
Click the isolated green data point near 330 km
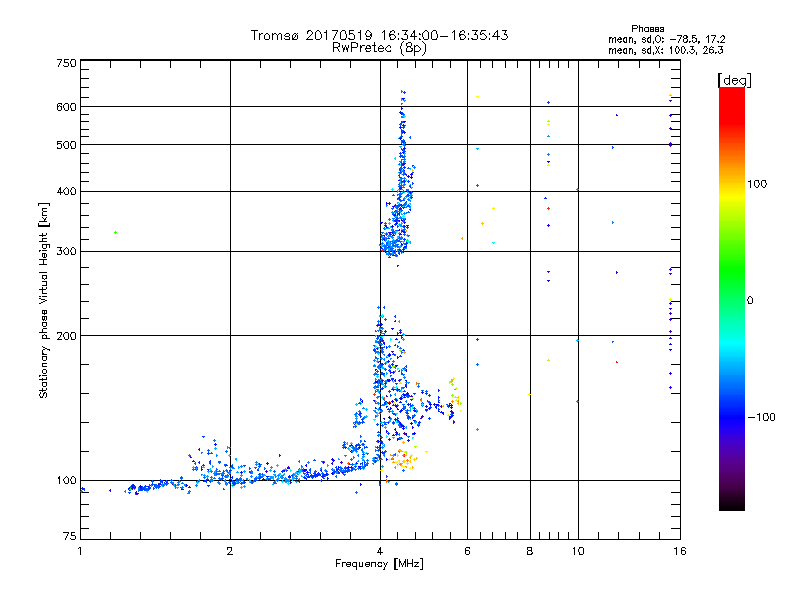click(115, 233)
